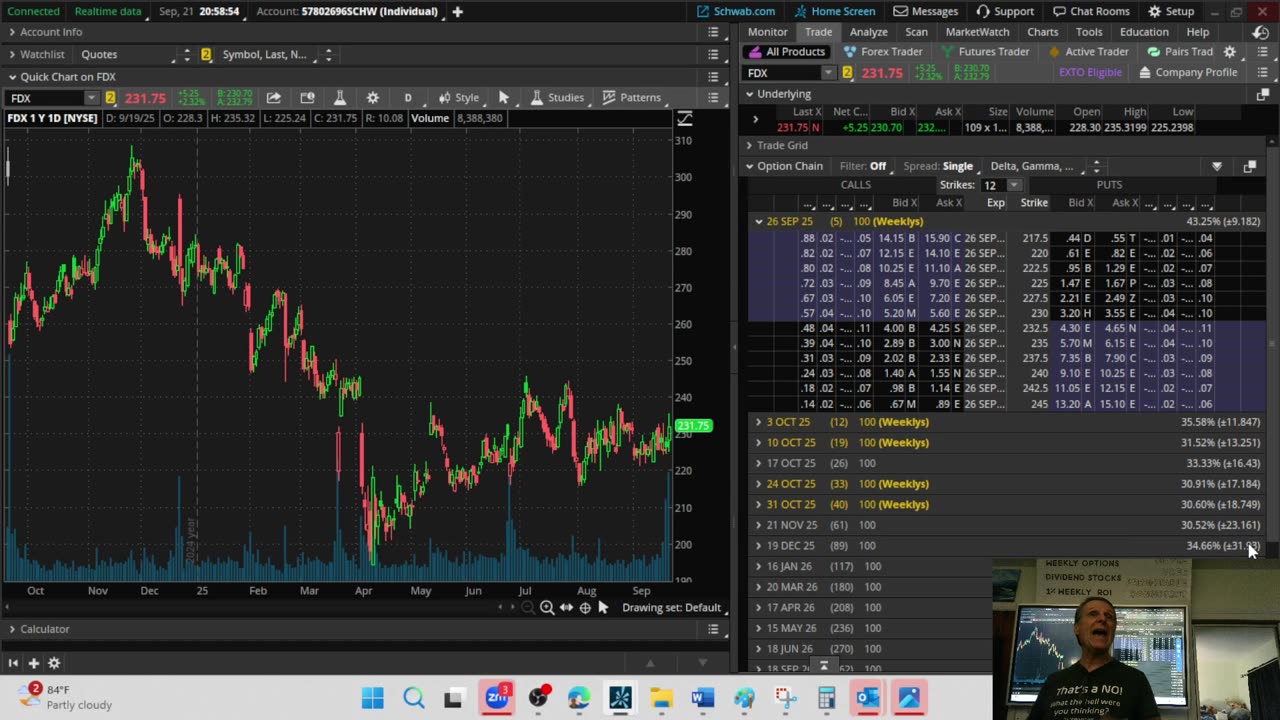This screenshot has width=1280, height=720.
Task: Expand the Account Info panel
Action: pyautogui.click(x=12, y=32)
